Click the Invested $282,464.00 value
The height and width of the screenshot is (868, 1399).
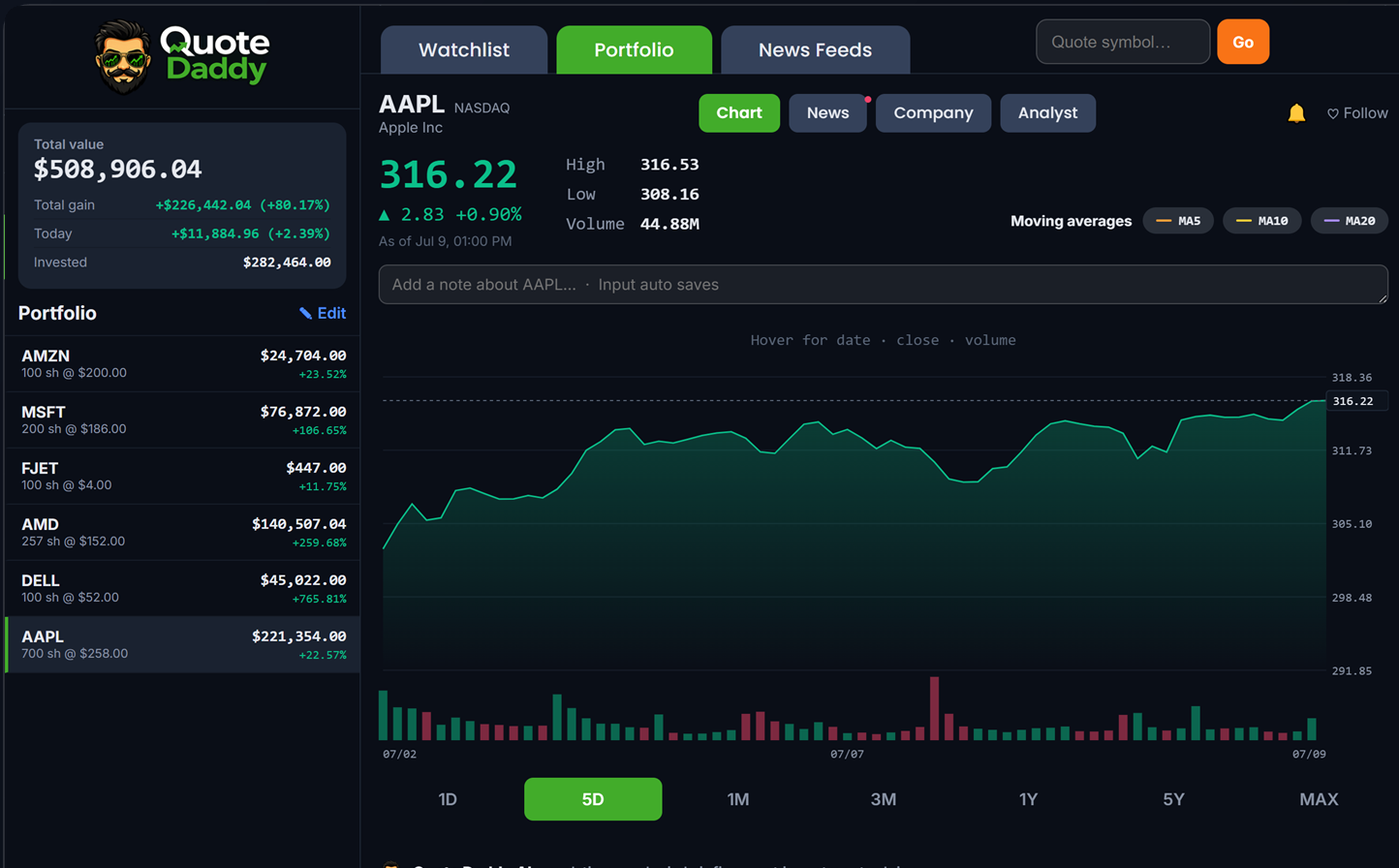[287, 263]
